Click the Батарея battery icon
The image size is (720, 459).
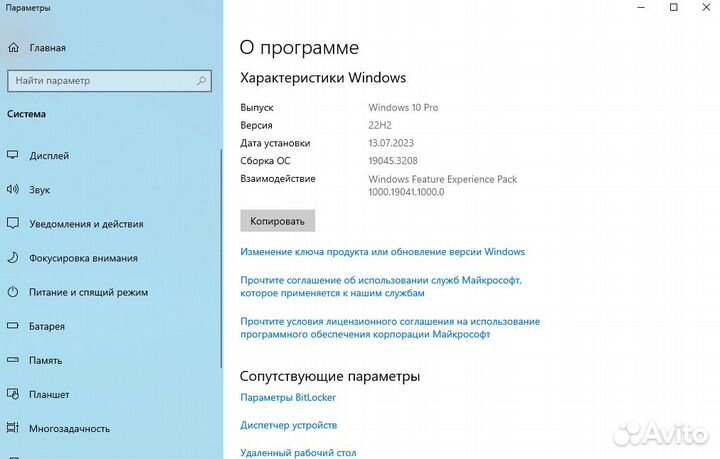pos(13,326)
